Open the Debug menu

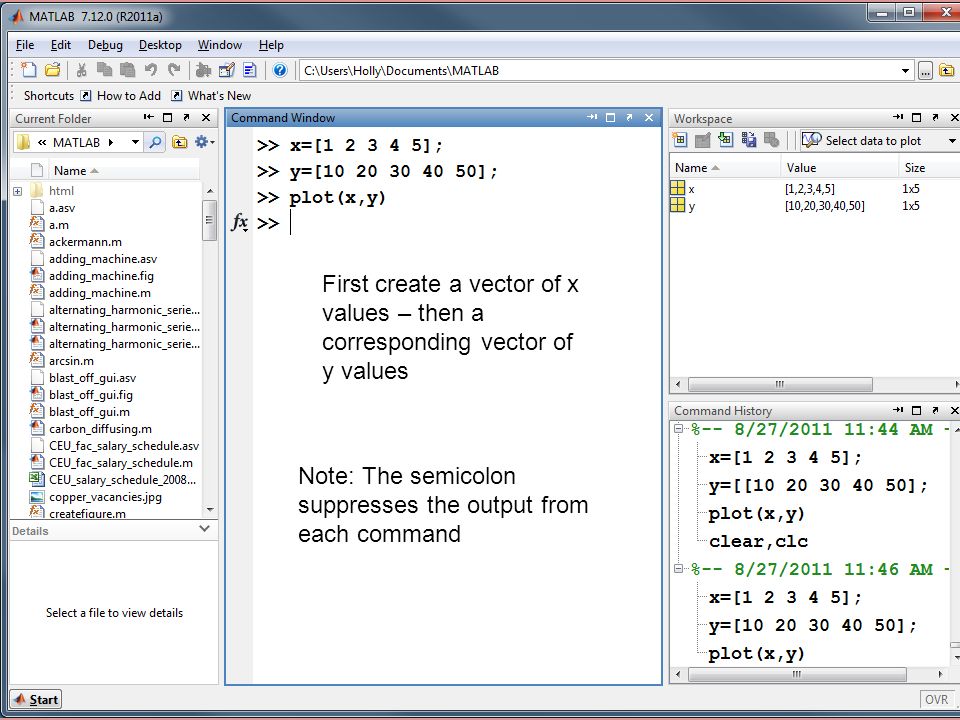pyautogui.click(x=105, y=45)
